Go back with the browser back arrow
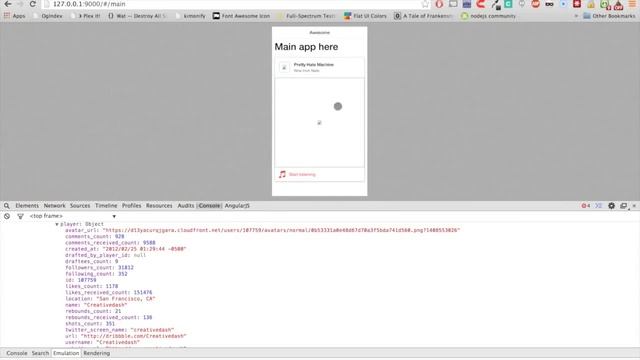The height and width of the screenshot is (360, 640). click(x=8, y=4)
